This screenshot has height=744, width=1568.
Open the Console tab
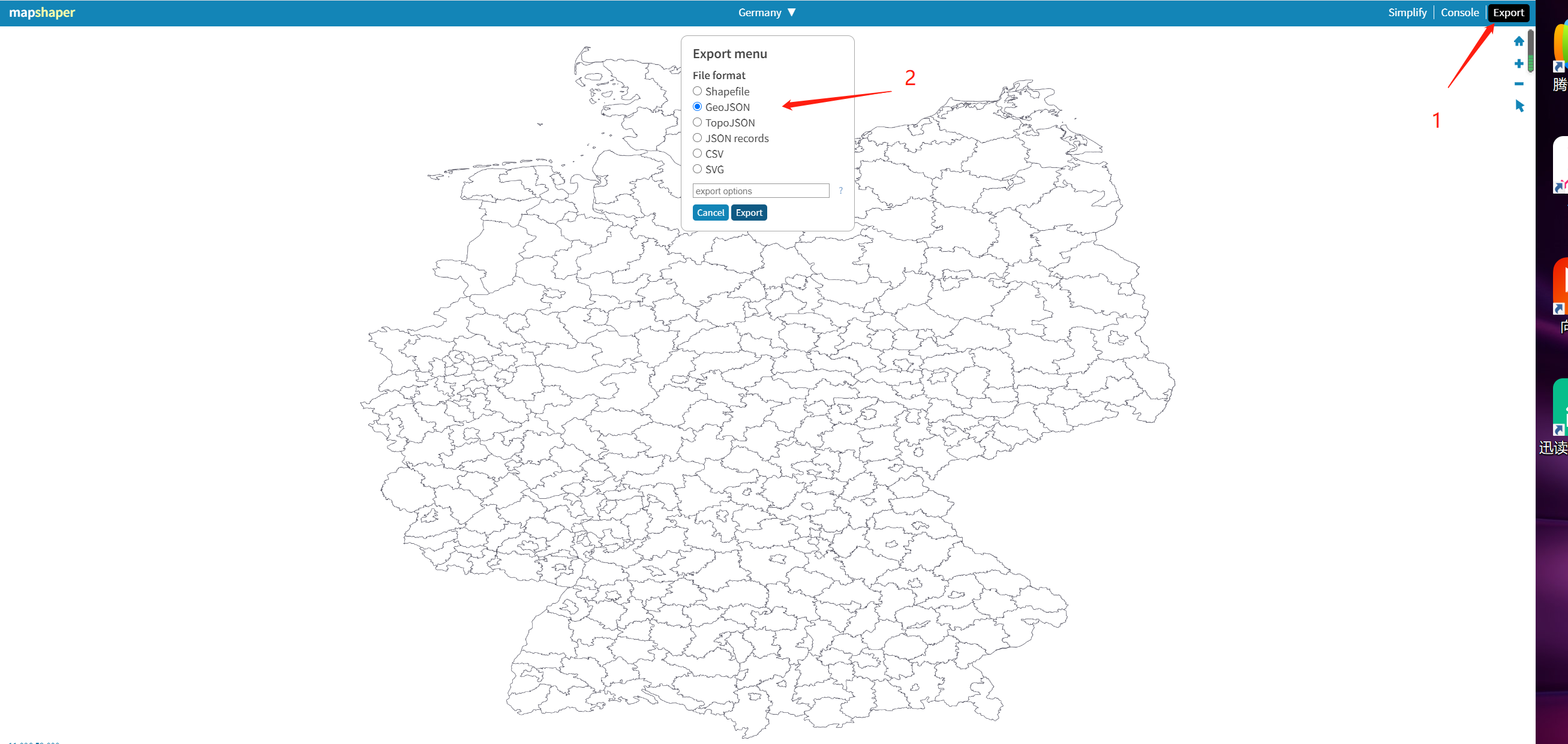pyautogui.click(x=1459, y=12)
